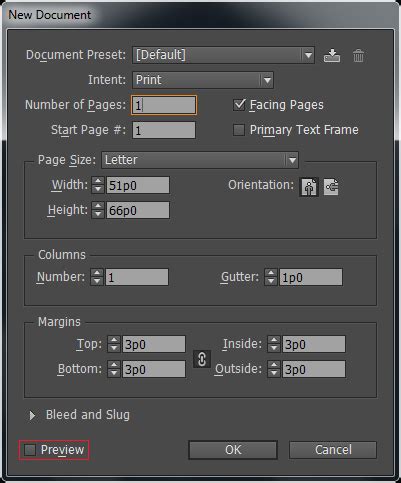Click the Bottom margin field

click(154, 369)
